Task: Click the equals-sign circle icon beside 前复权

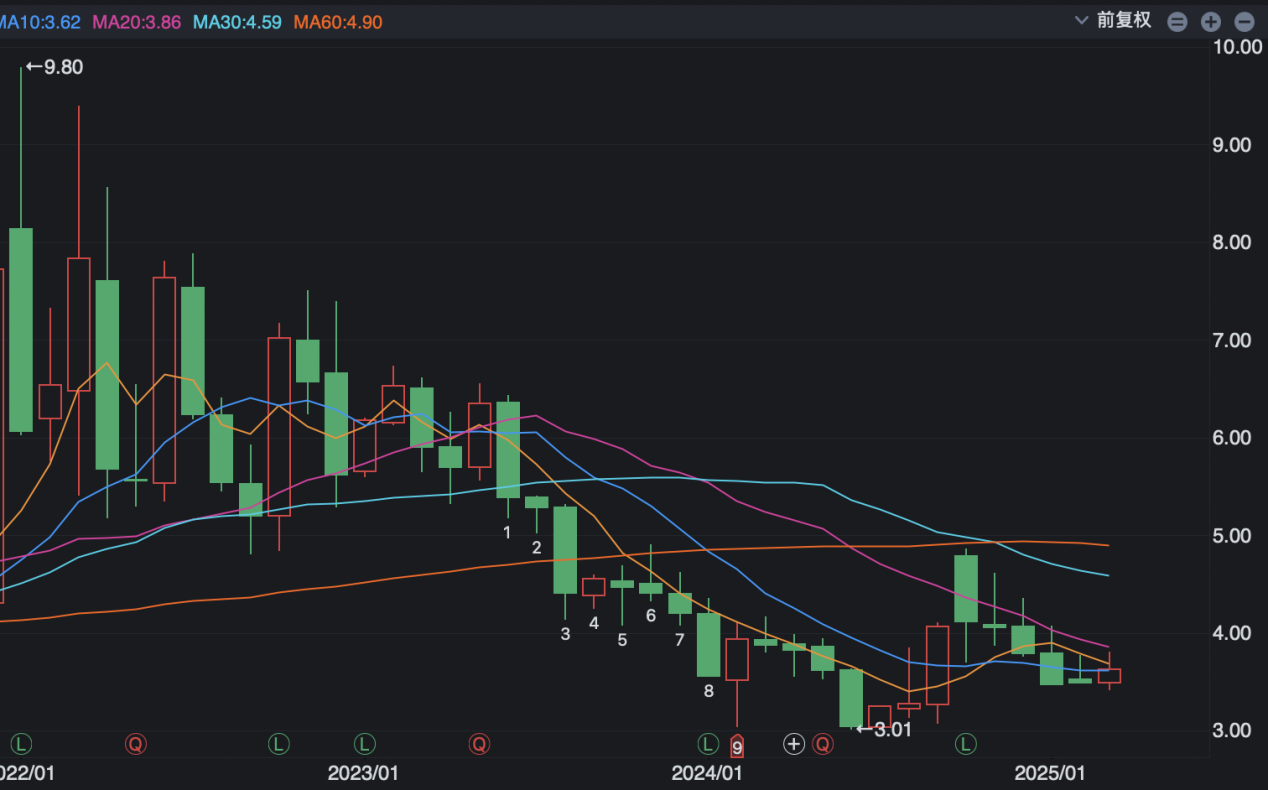Action: 1177,21
